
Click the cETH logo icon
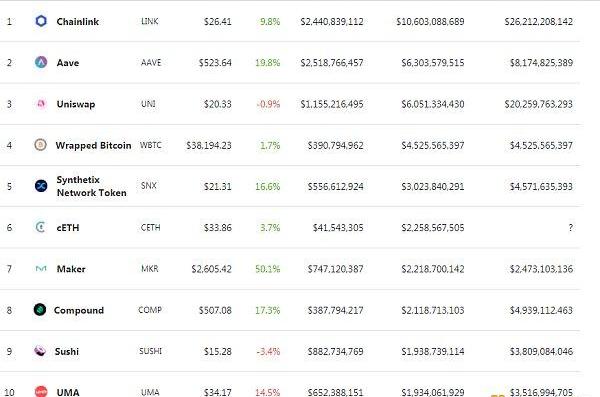(41, 227)
